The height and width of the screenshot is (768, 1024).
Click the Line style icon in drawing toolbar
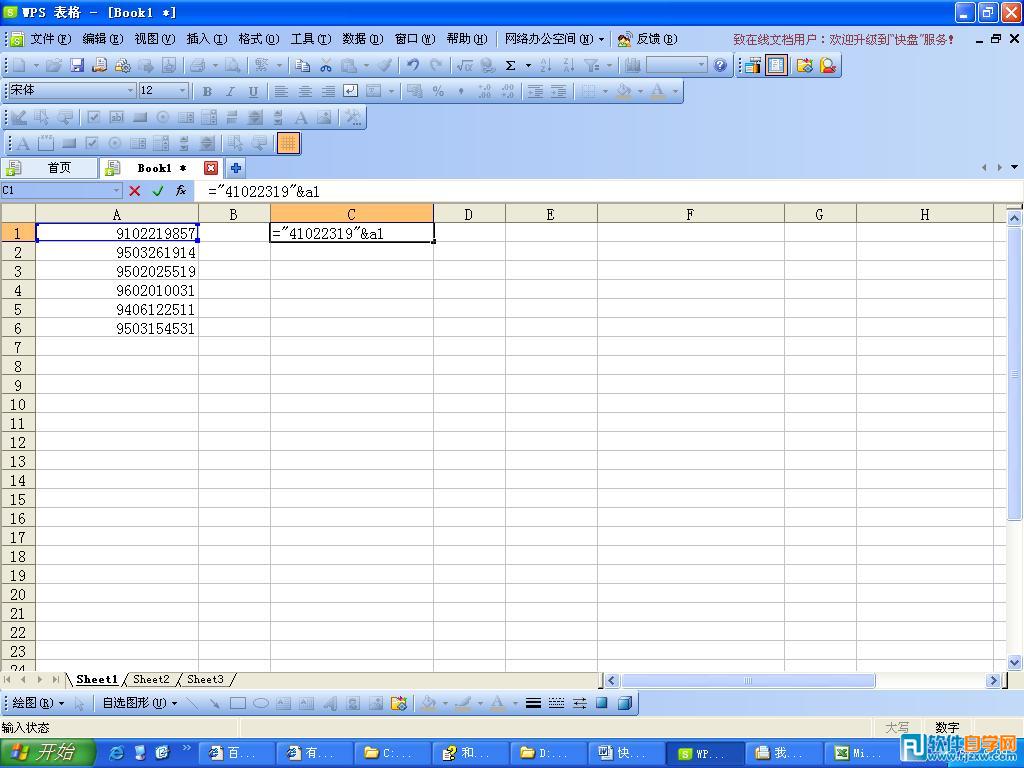pos(533,703)
